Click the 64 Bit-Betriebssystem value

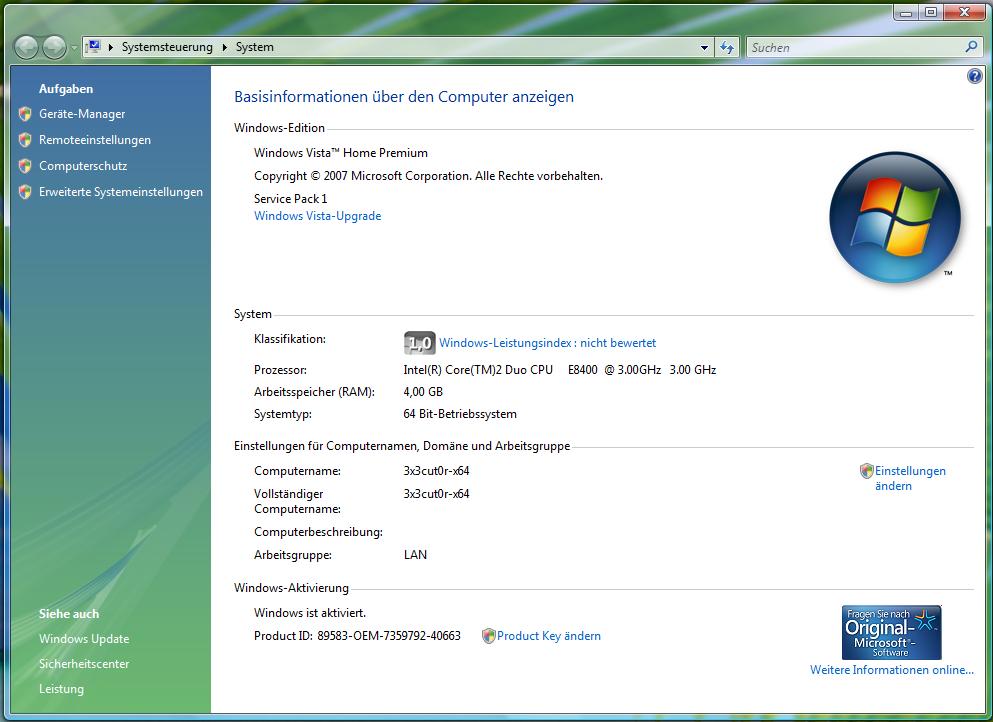click(x=460, y=414)
